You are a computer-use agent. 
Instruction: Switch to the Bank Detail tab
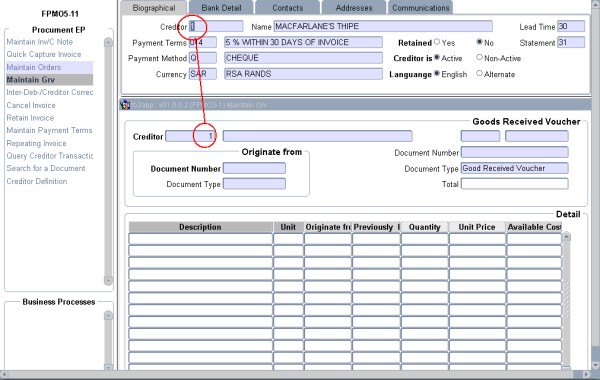click(221, 8)
